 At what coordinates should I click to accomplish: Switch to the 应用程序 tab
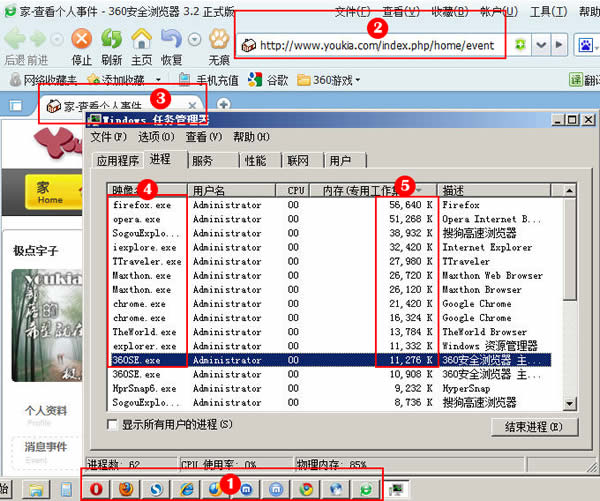tap(118, 160)
